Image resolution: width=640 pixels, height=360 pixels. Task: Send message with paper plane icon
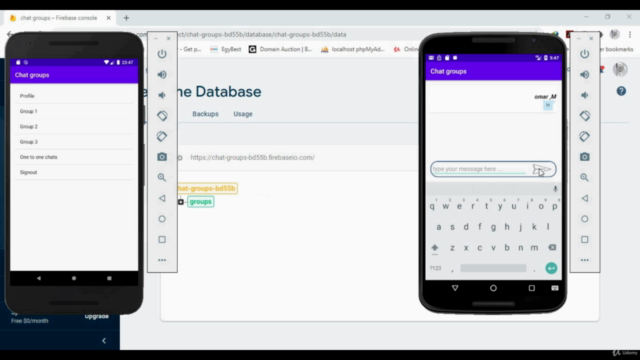[x=541, y=169]
